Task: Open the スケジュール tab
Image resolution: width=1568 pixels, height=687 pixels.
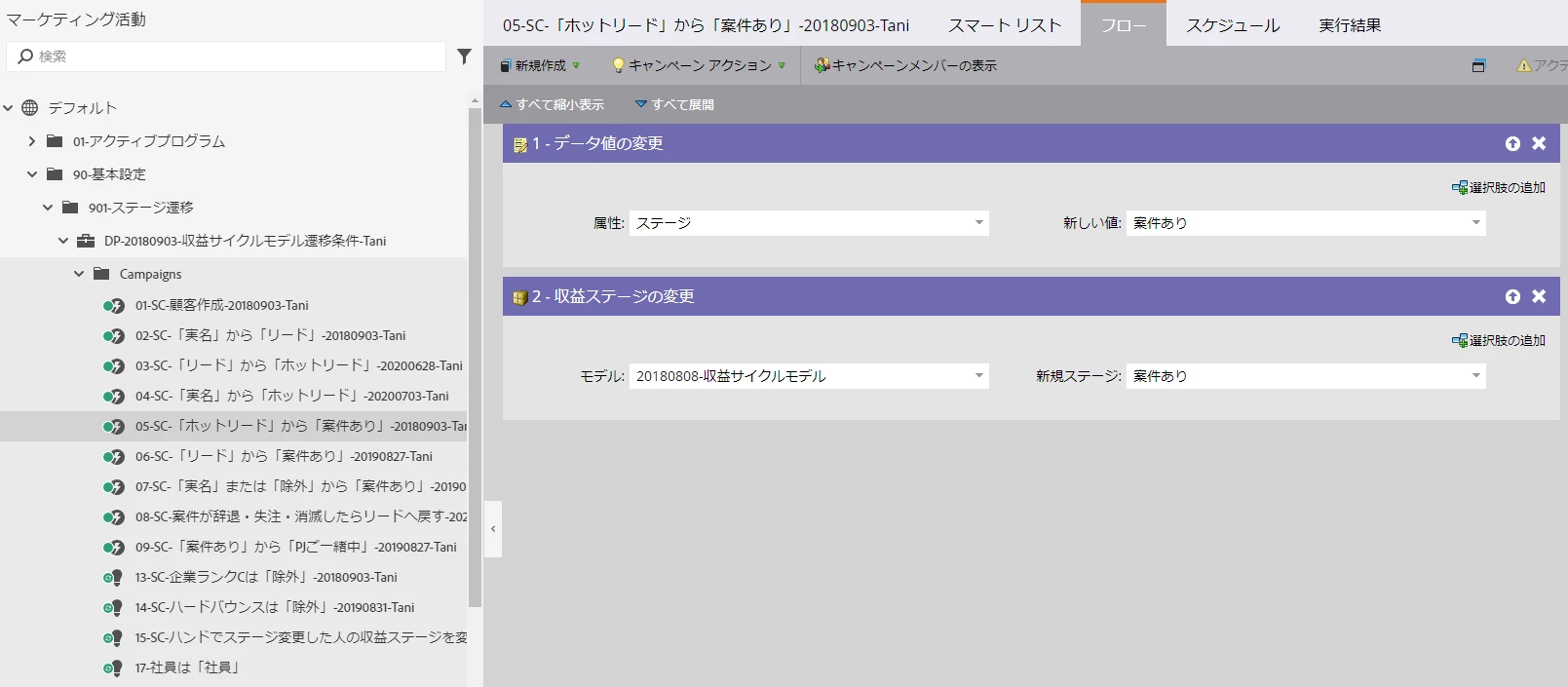Action: click(1233, 25)
